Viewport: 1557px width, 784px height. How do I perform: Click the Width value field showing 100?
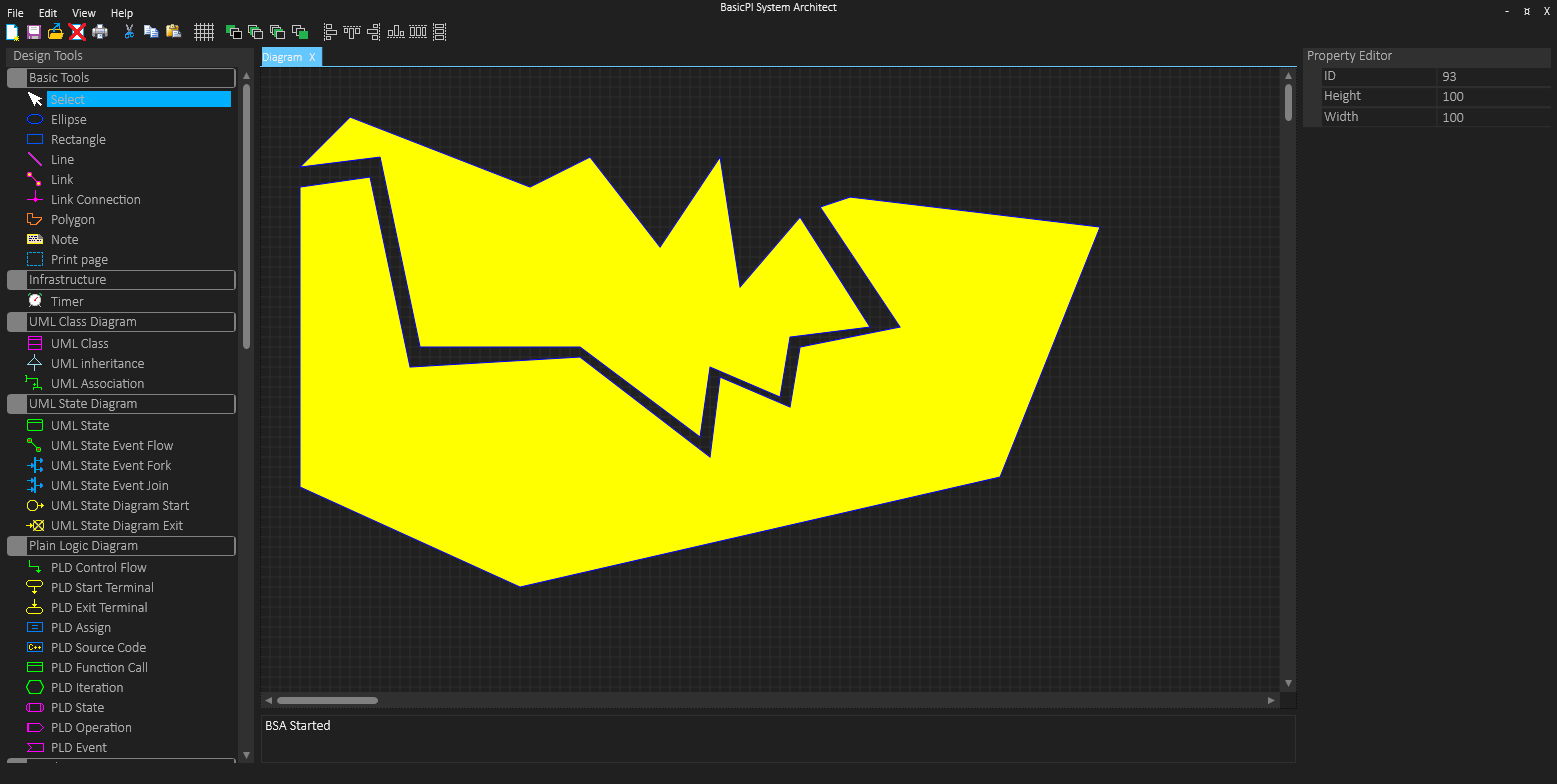coord(1494,118)
